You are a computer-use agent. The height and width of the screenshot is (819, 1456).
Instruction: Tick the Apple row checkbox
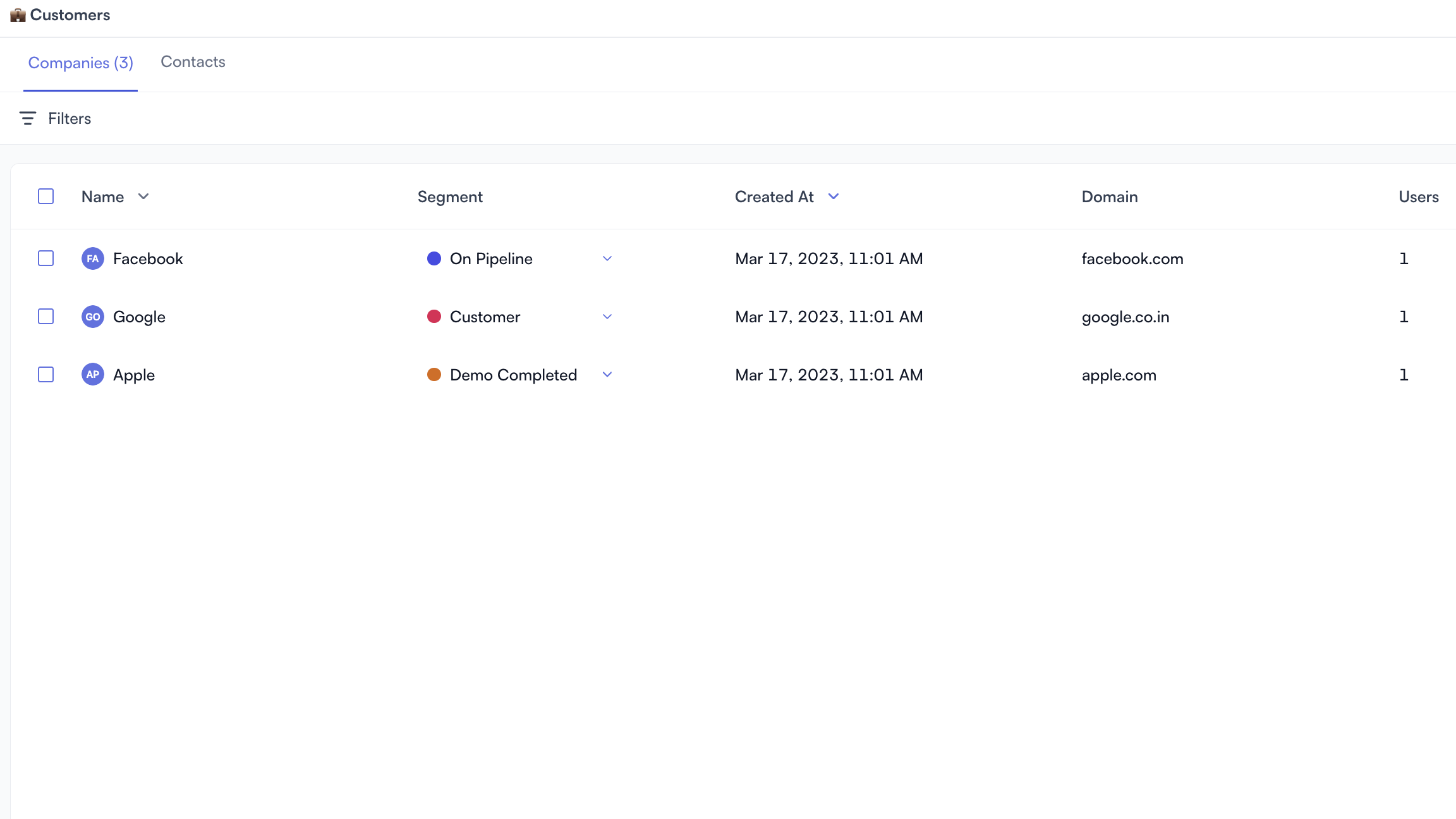46,375
